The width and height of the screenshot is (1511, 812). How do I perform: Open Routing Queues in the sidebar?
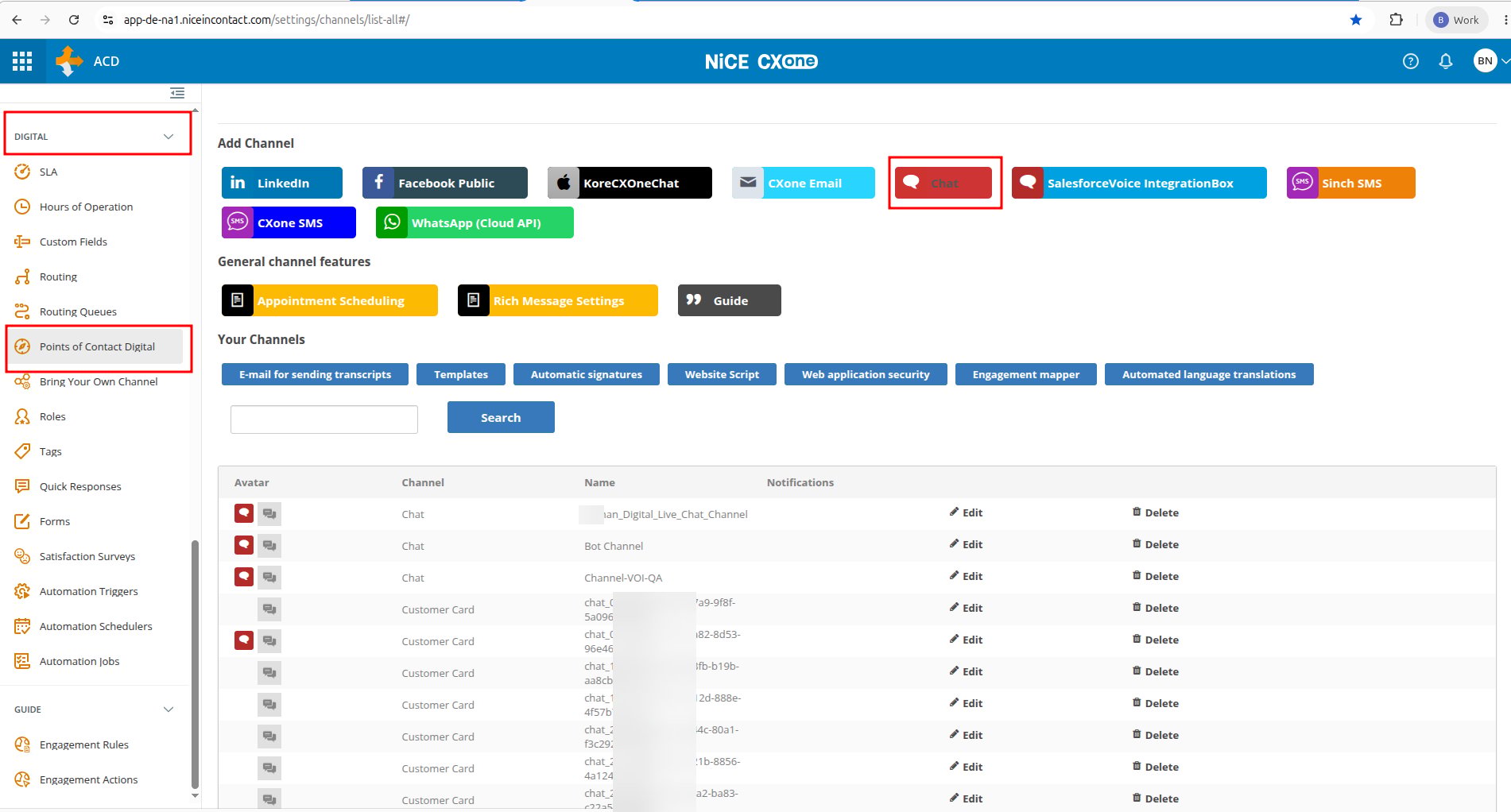click(x=78, y=311)
